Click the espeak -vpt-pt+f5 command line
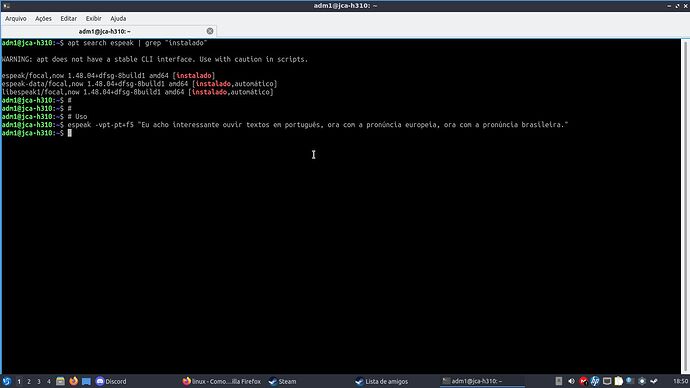This screenshot has width=690, height=388. [318, 125]
